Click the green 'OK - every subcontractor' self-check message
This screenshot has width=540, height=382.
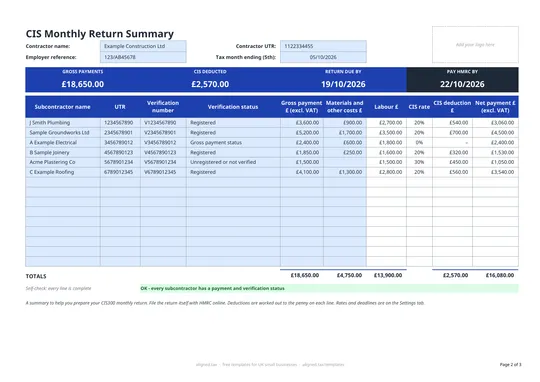click(x=329, y=288)
